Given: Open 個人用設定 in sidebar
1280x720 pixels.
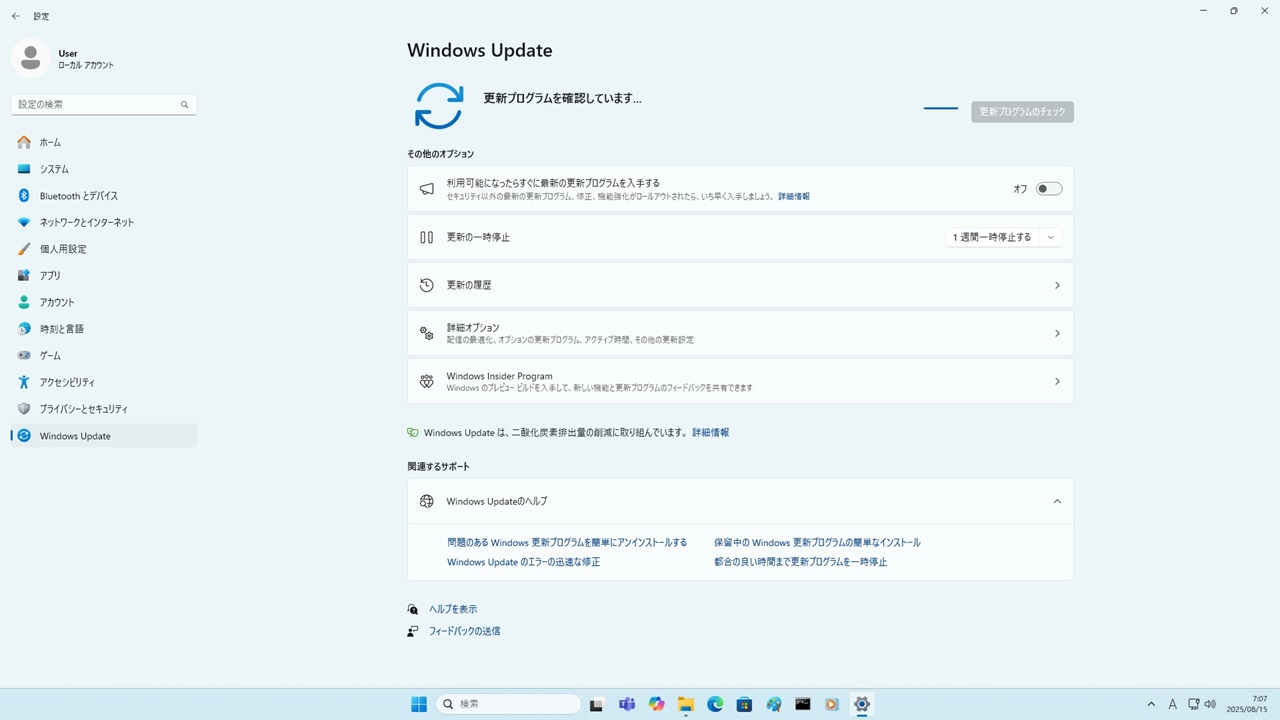Looking at the screenshot, I should [x=104, y=249].
